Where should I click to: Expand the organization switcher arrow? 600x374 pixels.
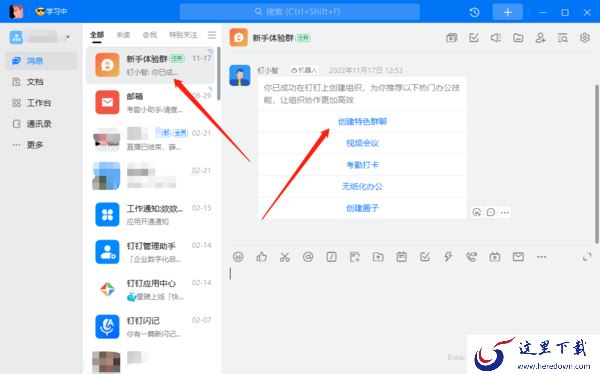tap(68, 37)
